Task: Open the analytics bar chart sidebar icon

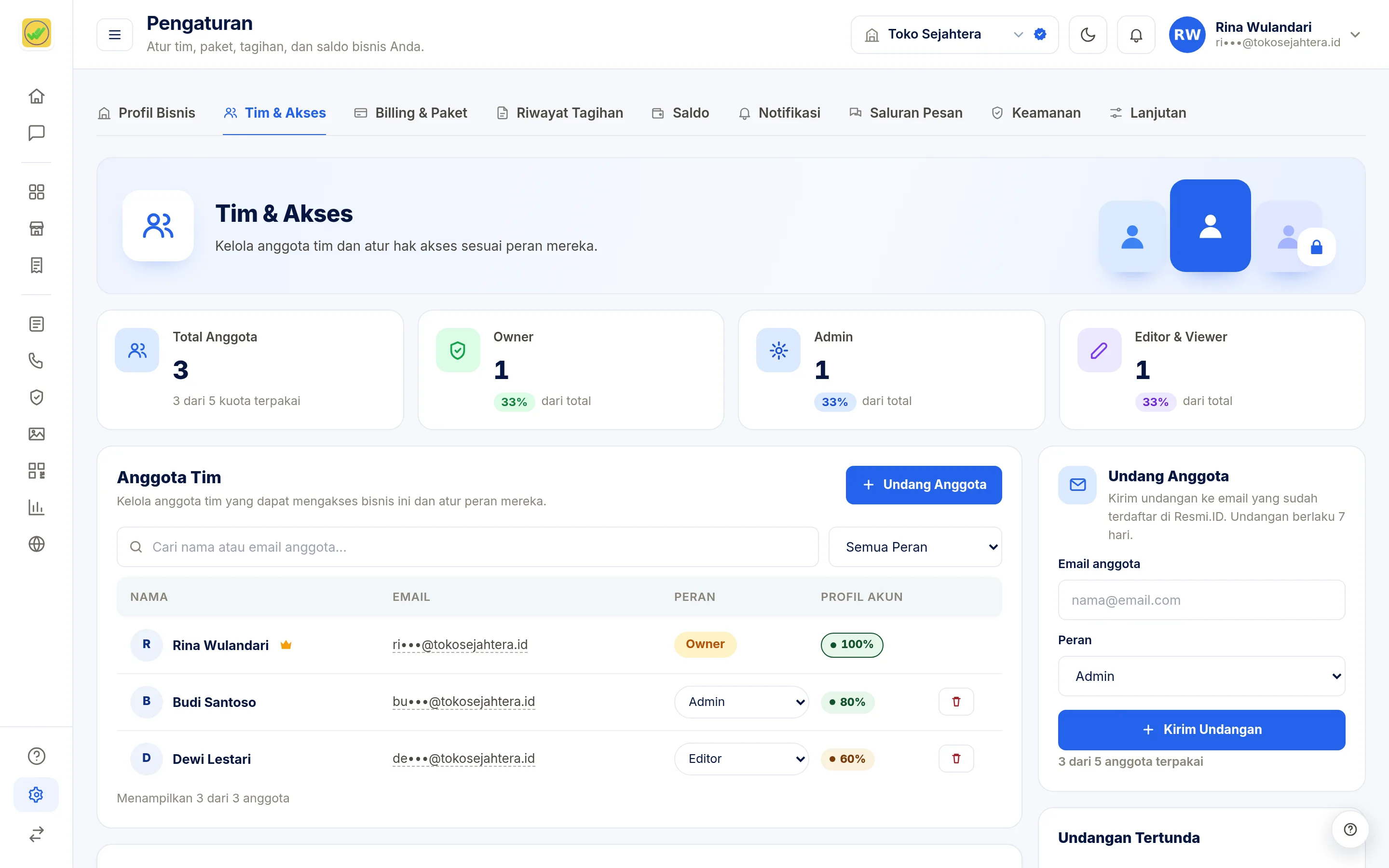Action: point(36,507)
